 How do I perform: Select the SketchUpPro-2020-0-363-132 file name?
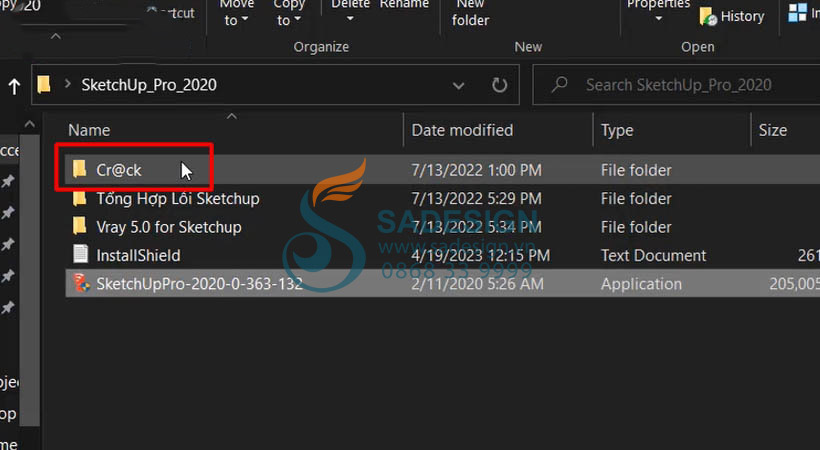tap(199, 284)
